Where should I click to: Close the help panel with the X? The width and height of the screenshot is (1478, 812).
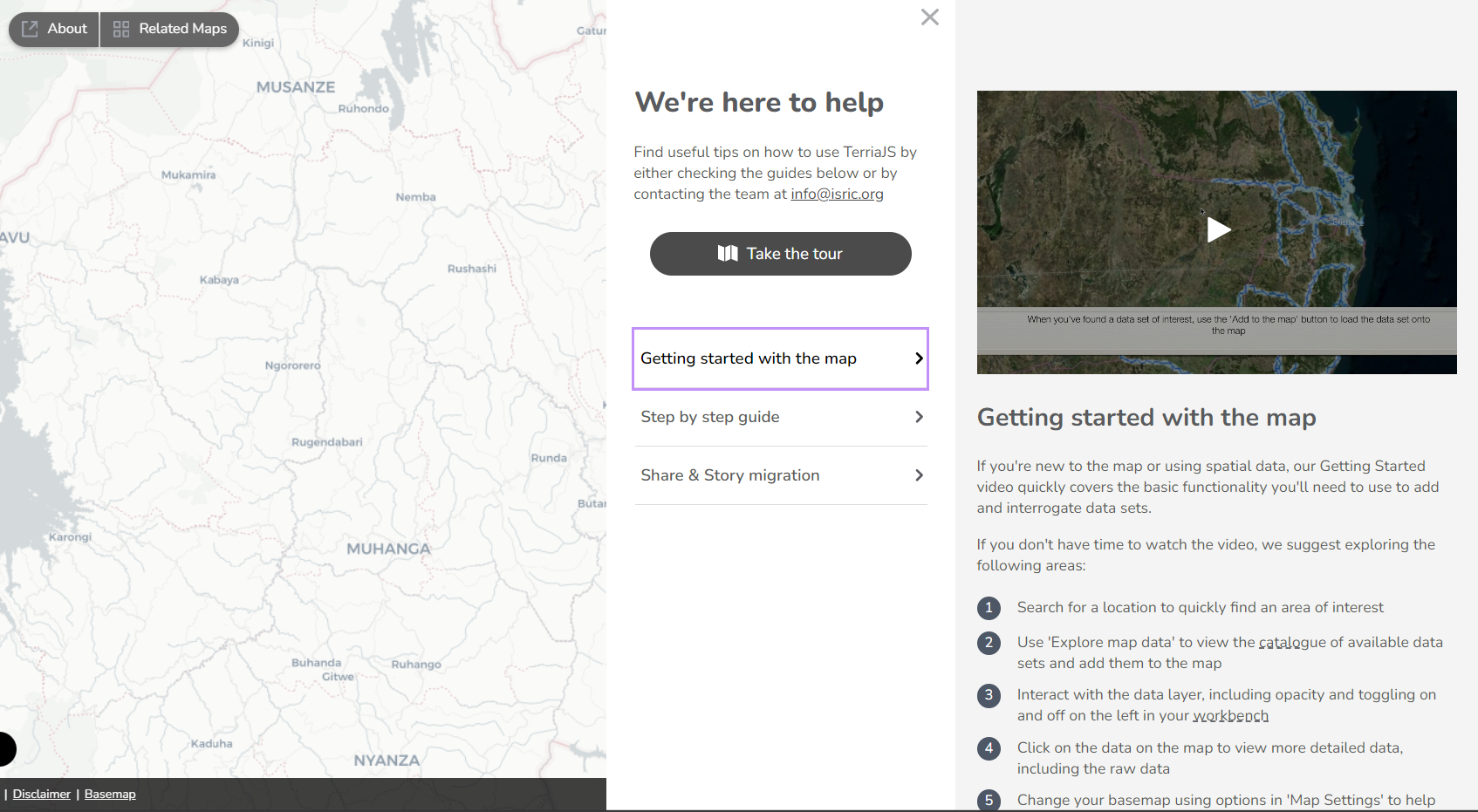coord(929,17)
